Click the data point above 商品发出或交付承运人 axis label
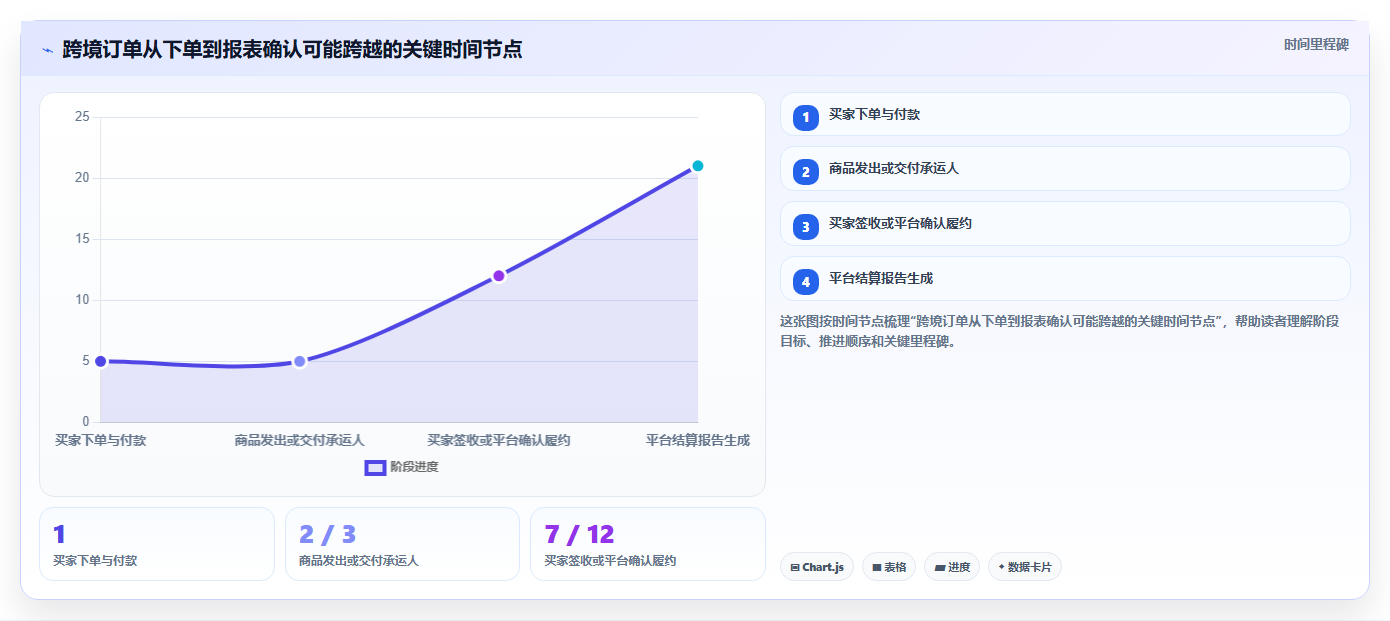The height and width of the screenshot is (621, 1390). 299,361
